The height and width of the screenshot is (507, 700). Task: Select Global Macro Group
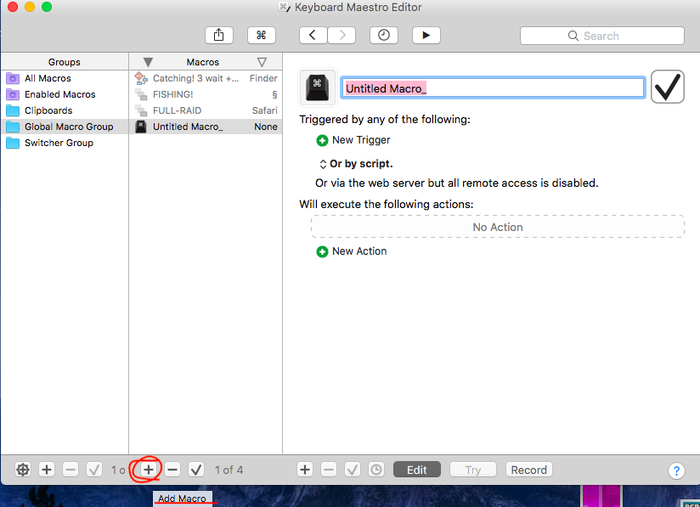(64, 127)
